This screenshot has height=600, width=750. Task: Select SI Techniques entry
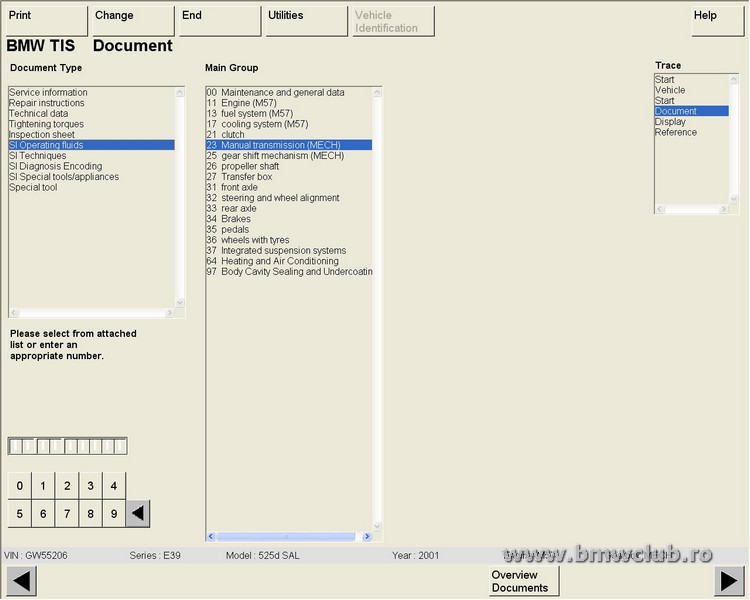91,156
